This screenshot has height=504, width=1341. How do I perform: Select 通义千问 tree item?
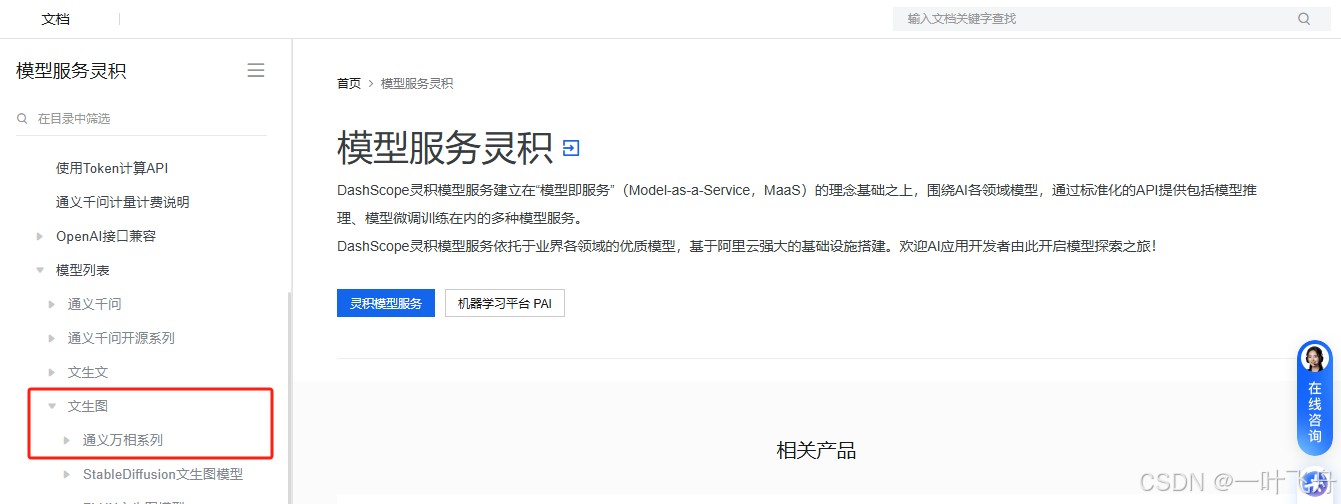pyautogui.click(x=95, y=304)
